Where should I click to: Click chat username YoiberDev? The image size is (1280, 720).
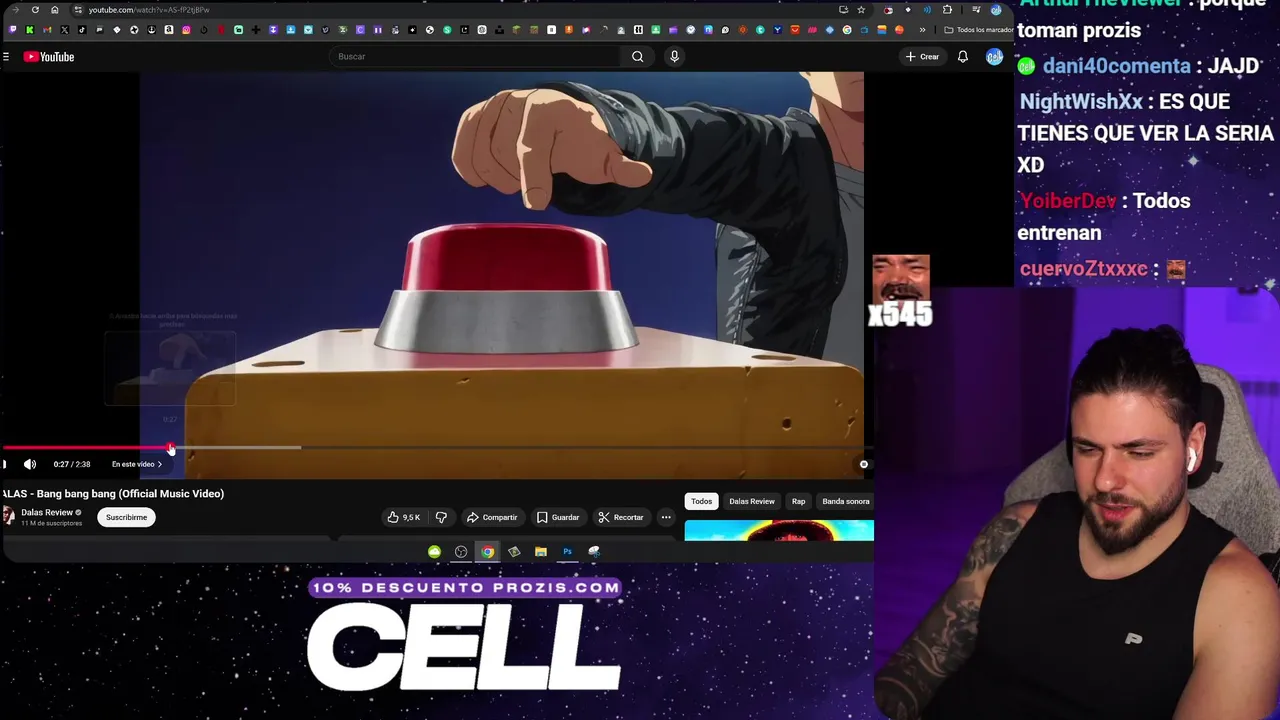point(1068,201)
